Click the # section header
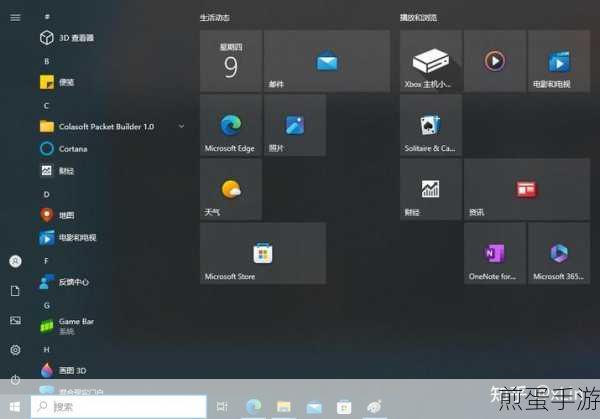Image resolution: width=600 pixels, height=419 pixels. [47, 17]
